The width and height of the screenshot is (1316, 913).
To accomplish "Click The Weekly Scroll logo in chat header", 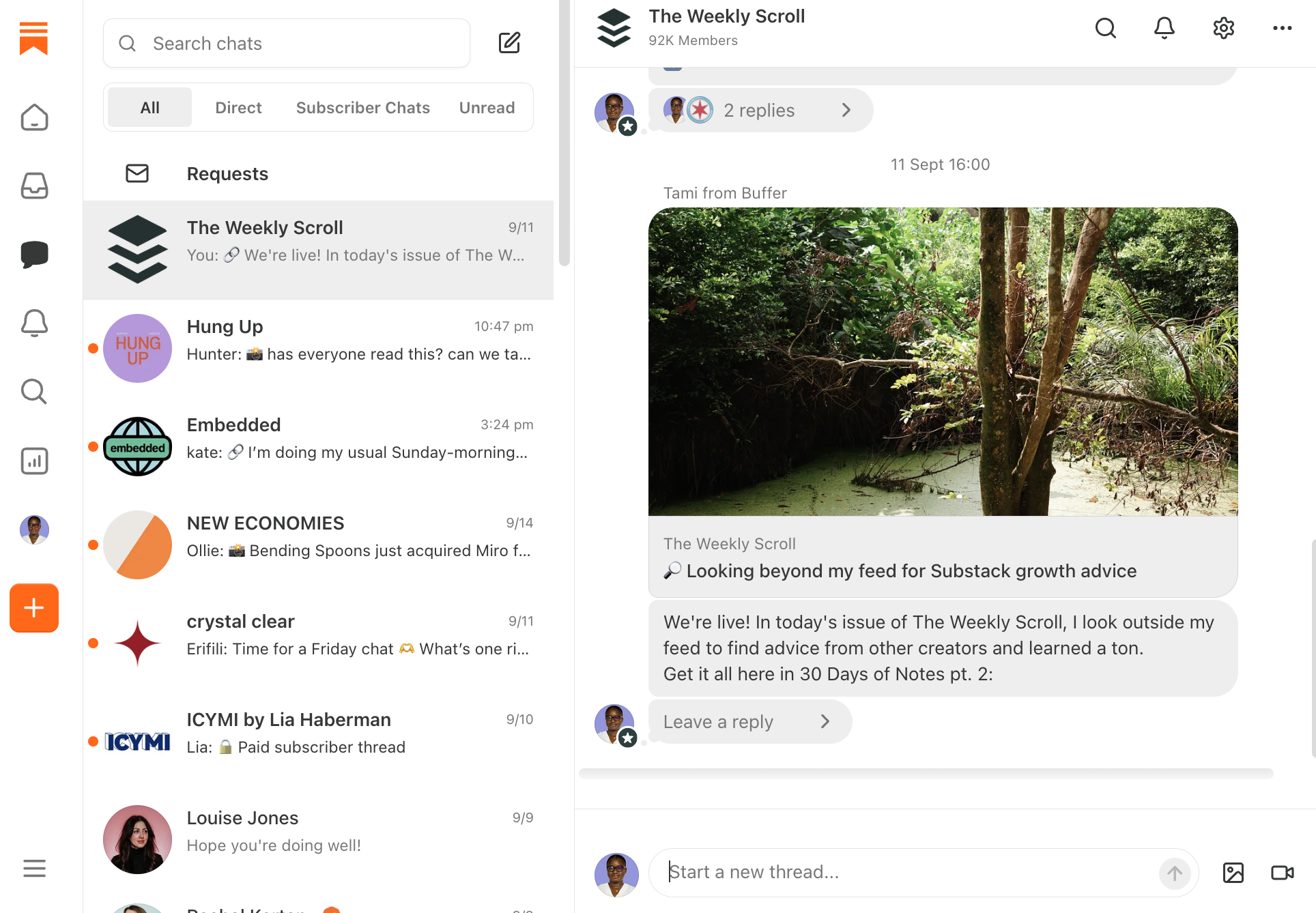I will 614,28.
